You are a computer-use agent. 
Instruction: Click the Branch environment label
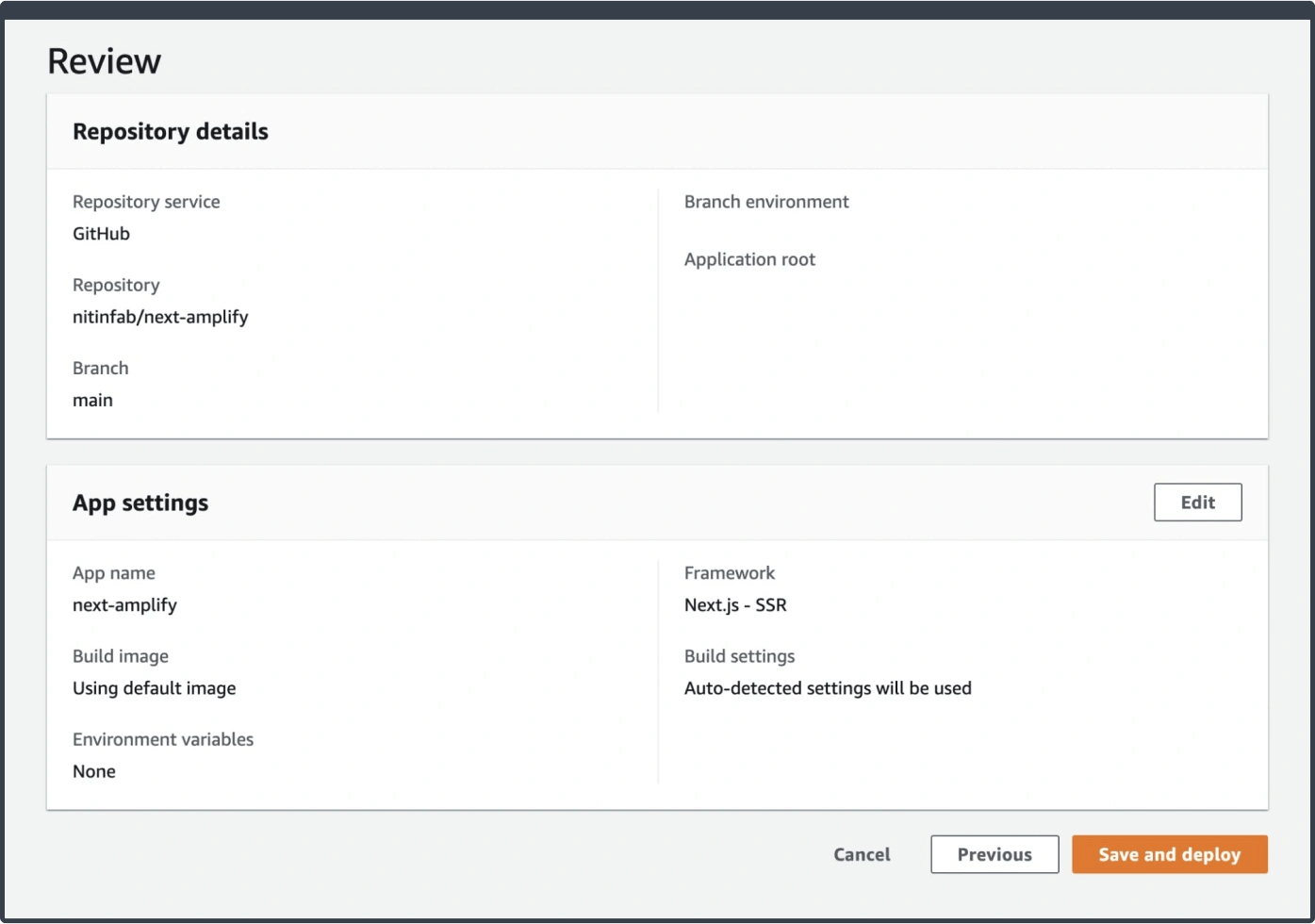[766, 202]
